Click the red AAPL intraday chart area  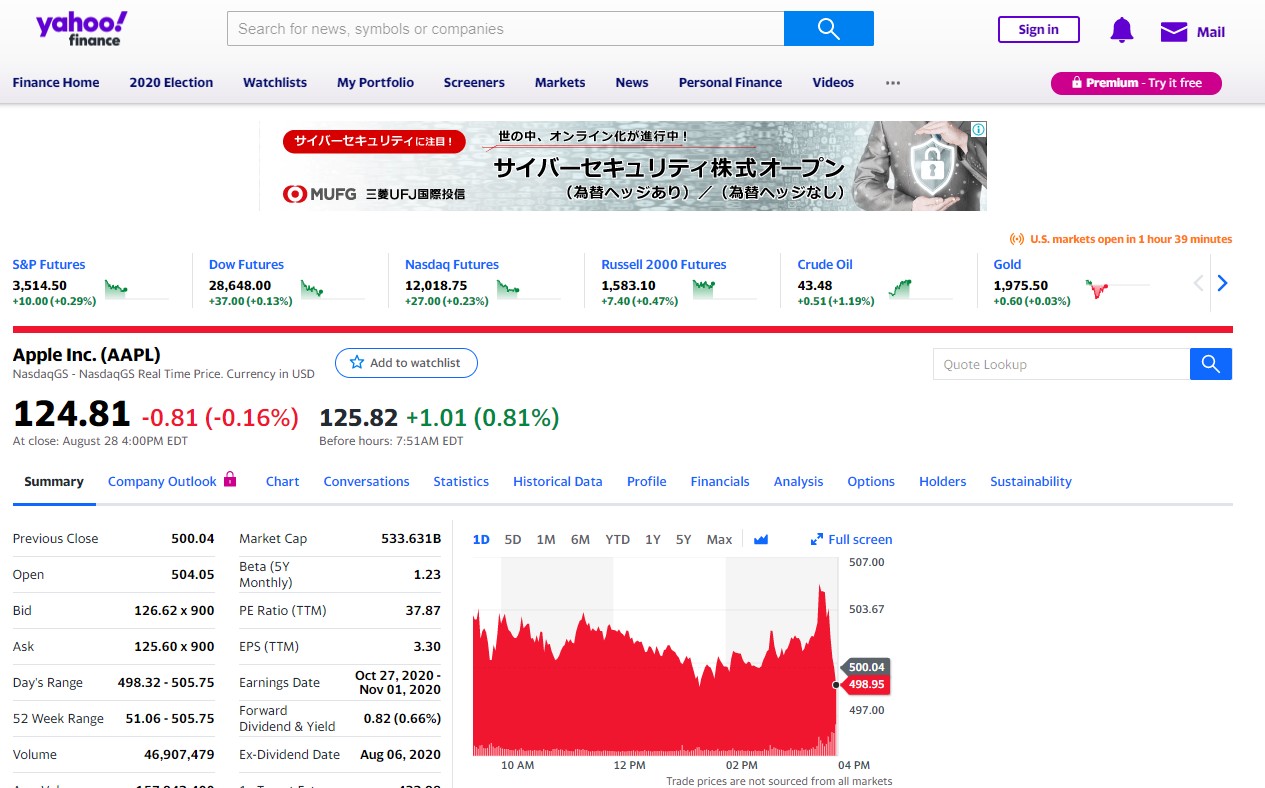tap(654, 670)
